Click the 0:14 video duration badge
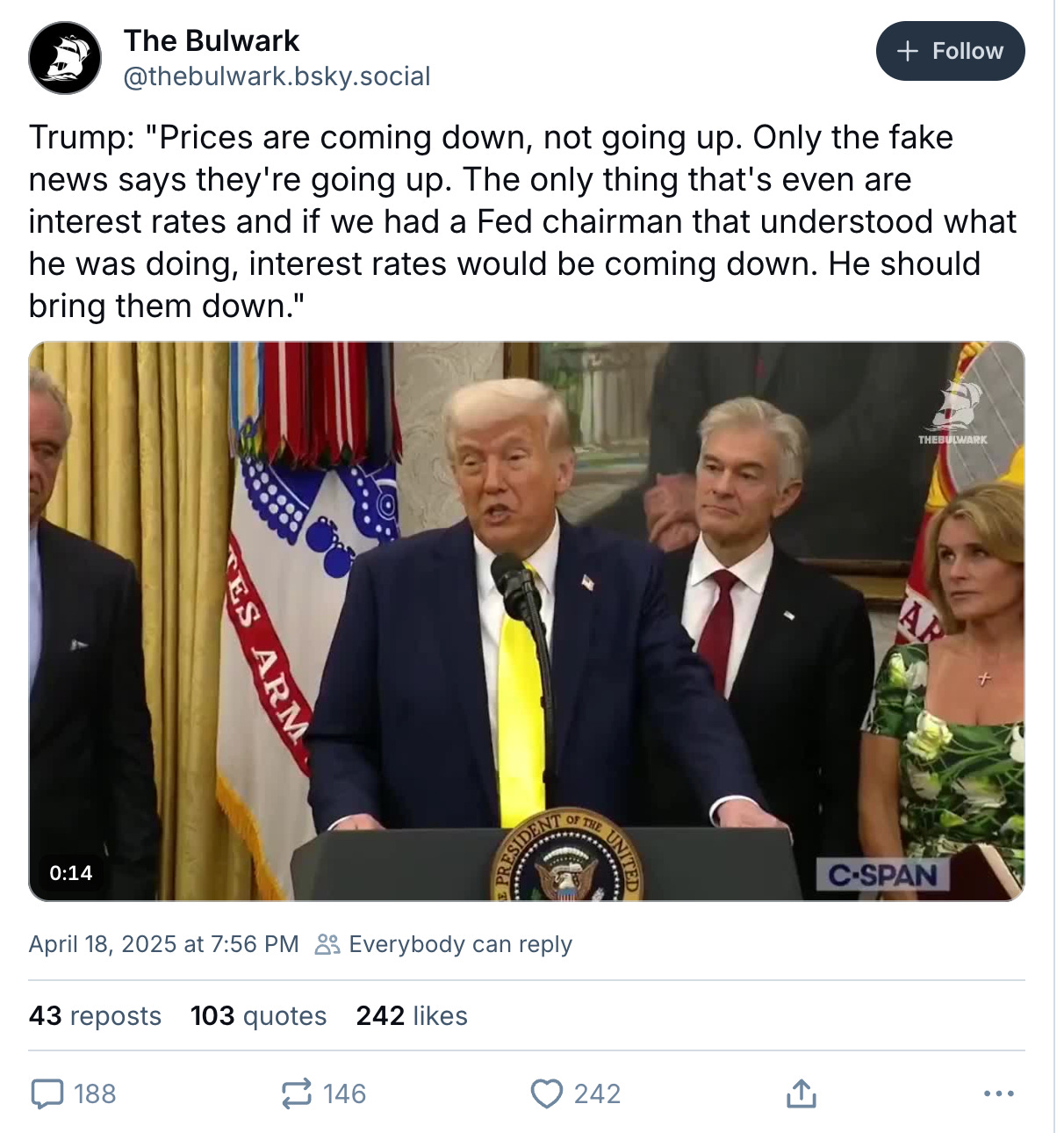 pyautogui.click(x=71, y=872)
